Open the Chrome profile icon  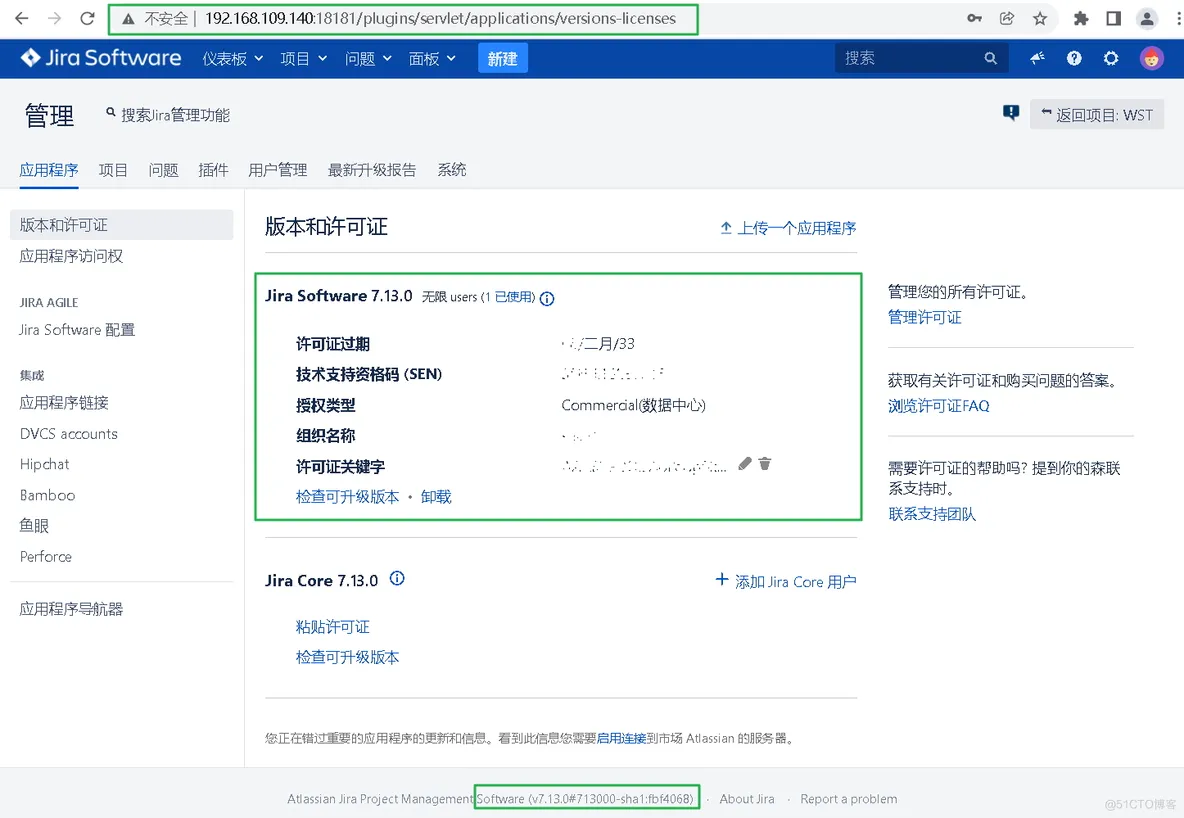tap(1146, 19)
